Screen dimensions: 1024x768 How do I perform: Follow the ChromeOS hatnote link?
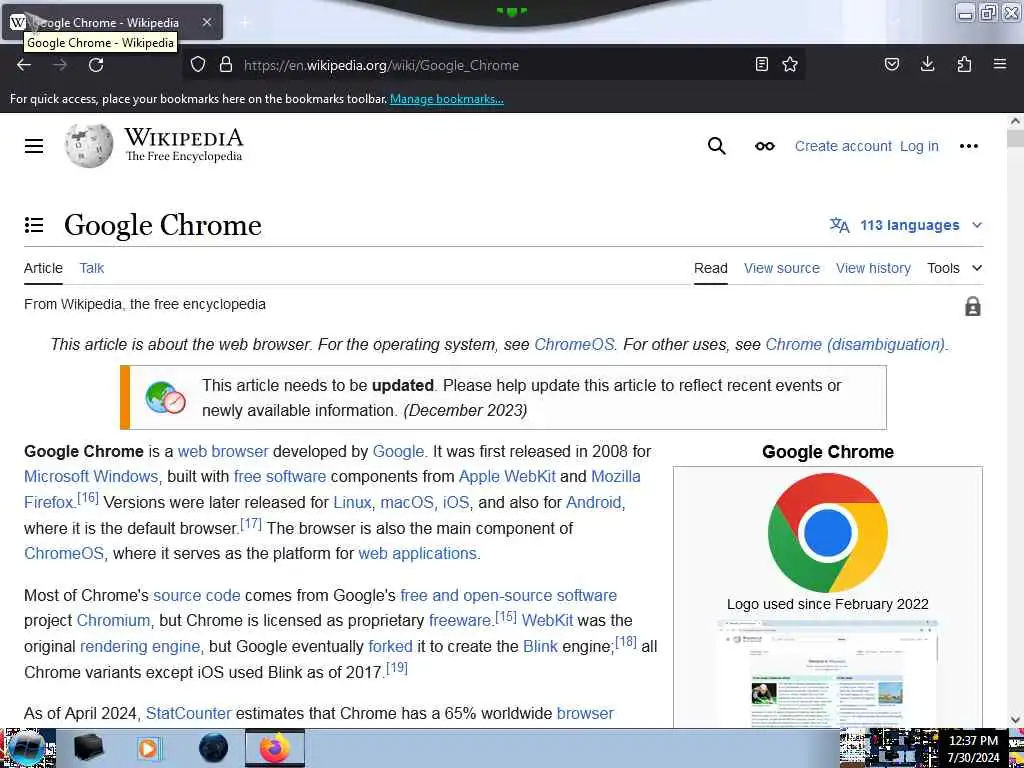pyautogui.click(x=574, y=344)
